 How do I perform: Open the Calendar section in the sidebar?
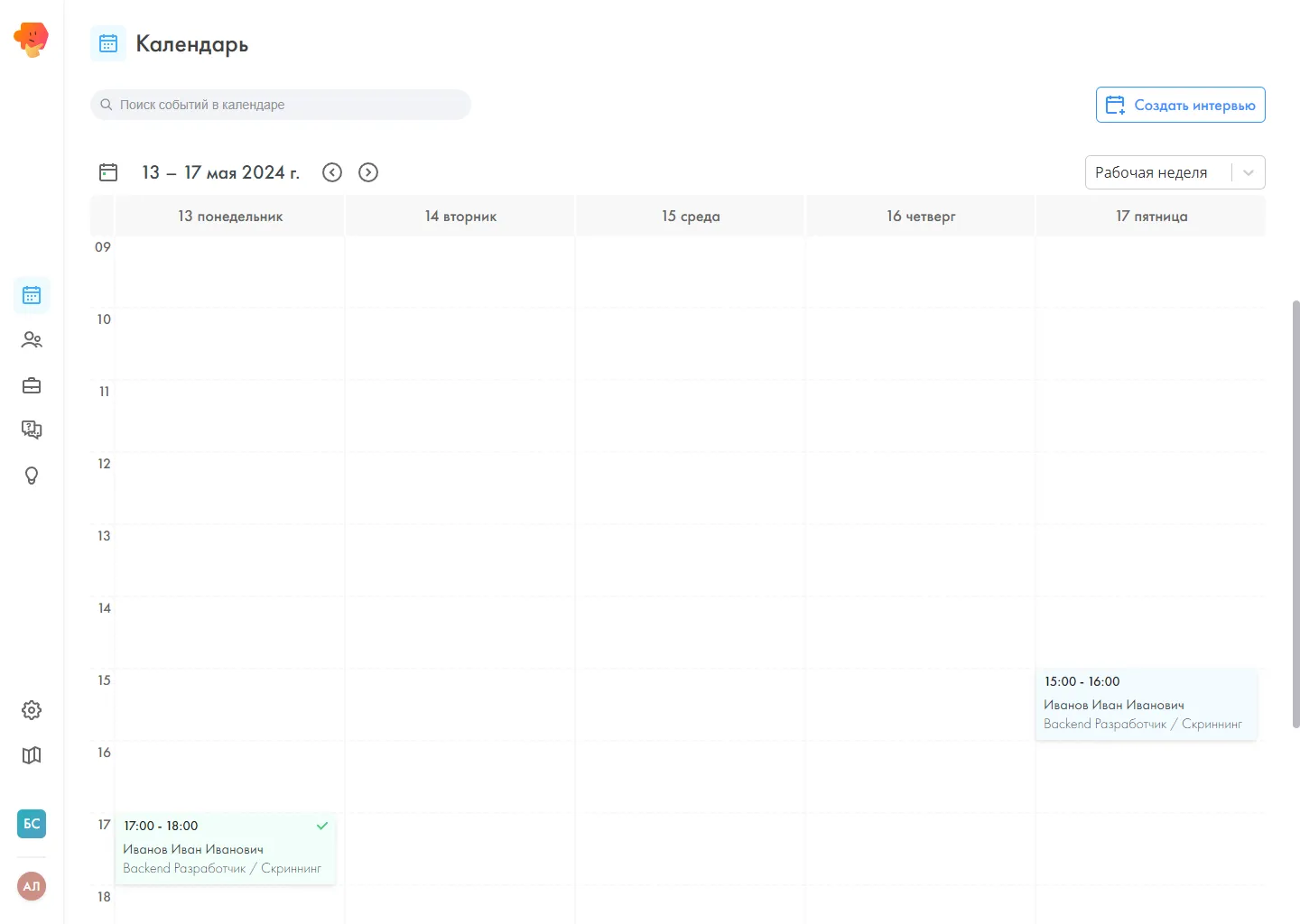(x=32, y=295)
